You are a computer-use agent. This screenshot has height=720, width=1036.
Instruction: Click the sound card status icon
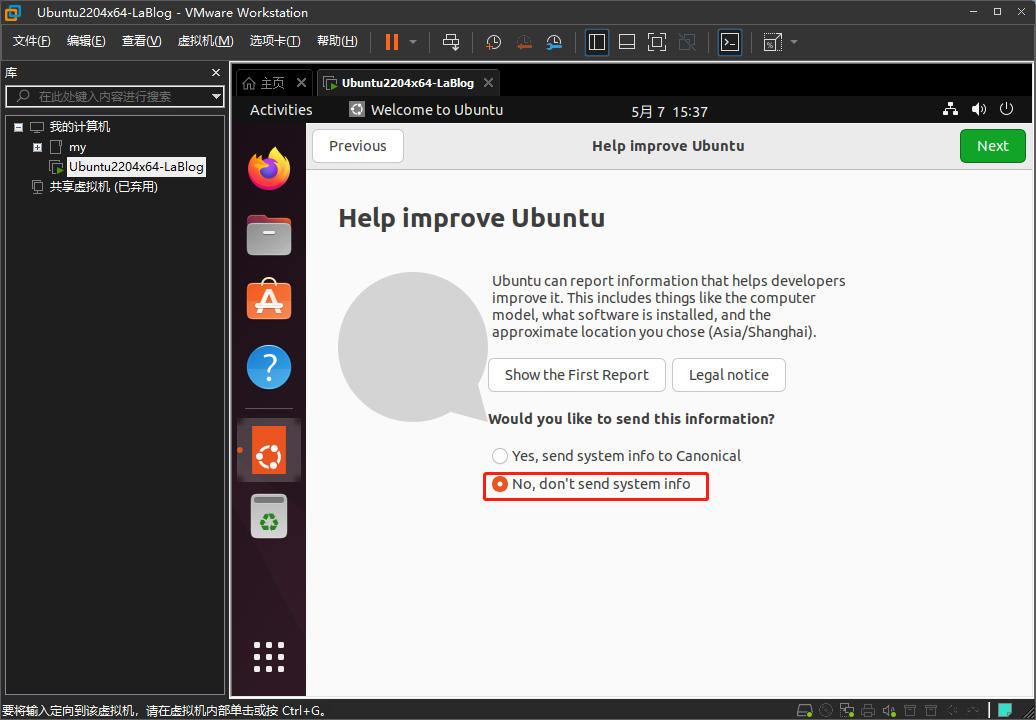click(x=889, y=711)
